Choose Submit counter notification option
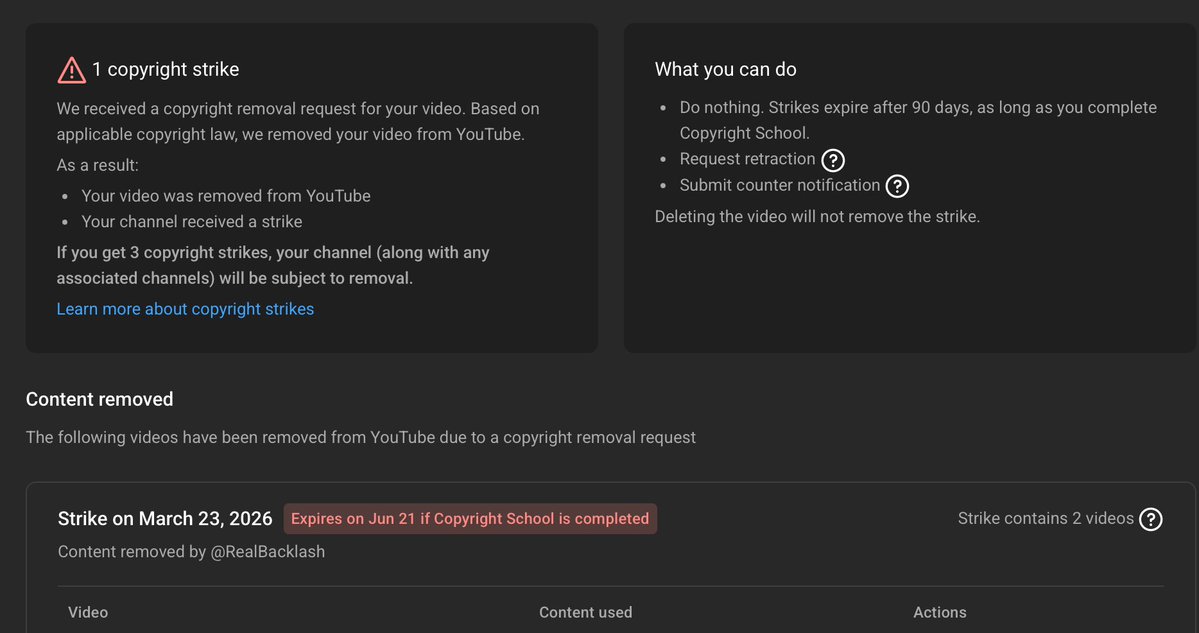The width and height of the screenshot is (1199, 633). (x=780, y=185)
